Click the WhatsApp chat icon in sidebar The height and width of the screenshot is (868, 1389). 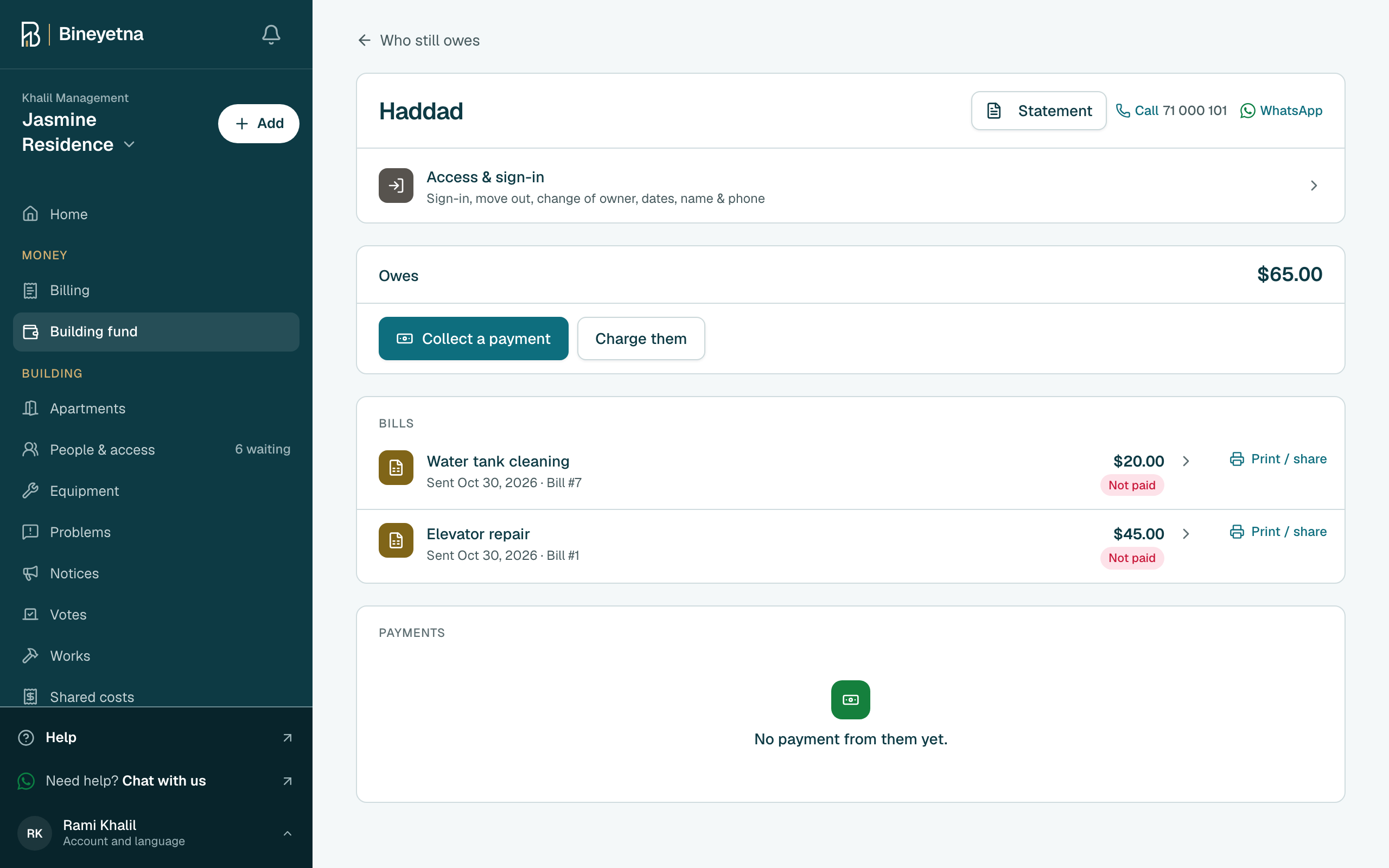tap(27, 781)
